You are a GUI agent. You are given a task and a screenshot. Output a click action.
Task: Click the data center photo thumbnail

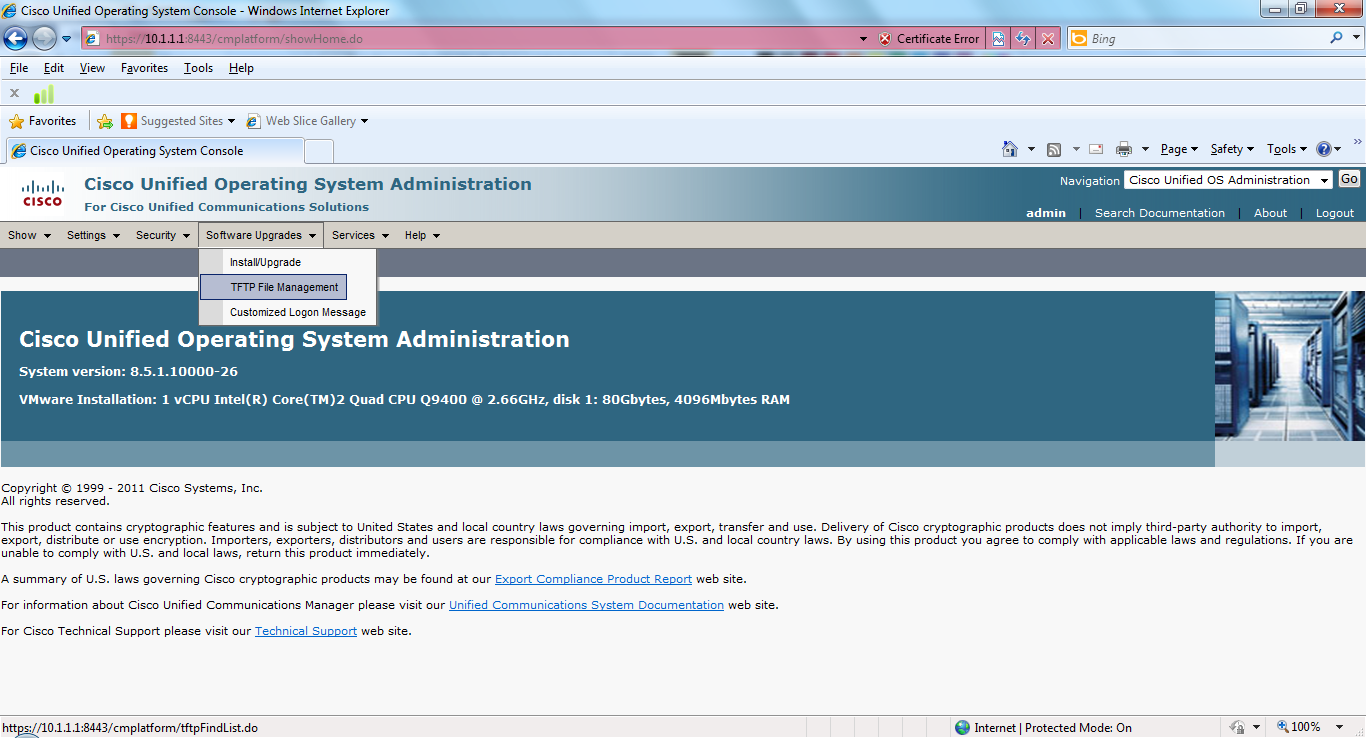[x=1290, y=366]
